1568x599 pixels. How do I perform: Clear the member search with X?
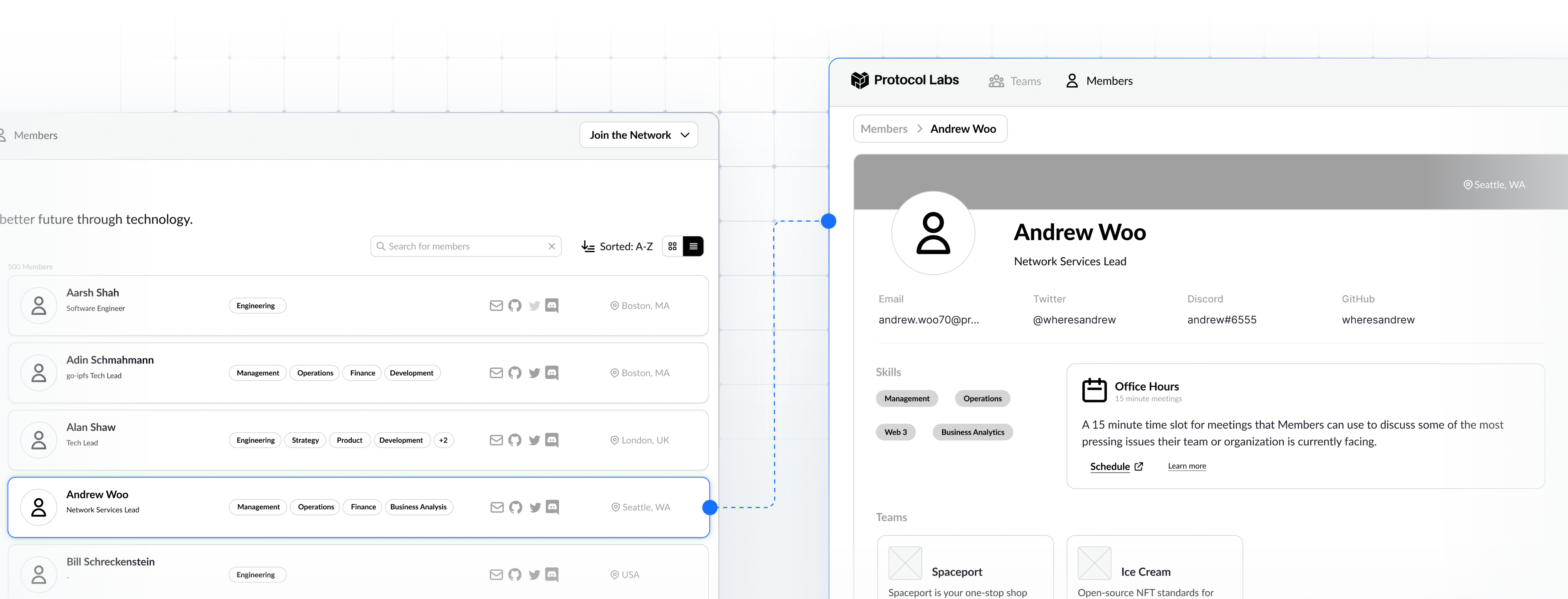(551, 246)
